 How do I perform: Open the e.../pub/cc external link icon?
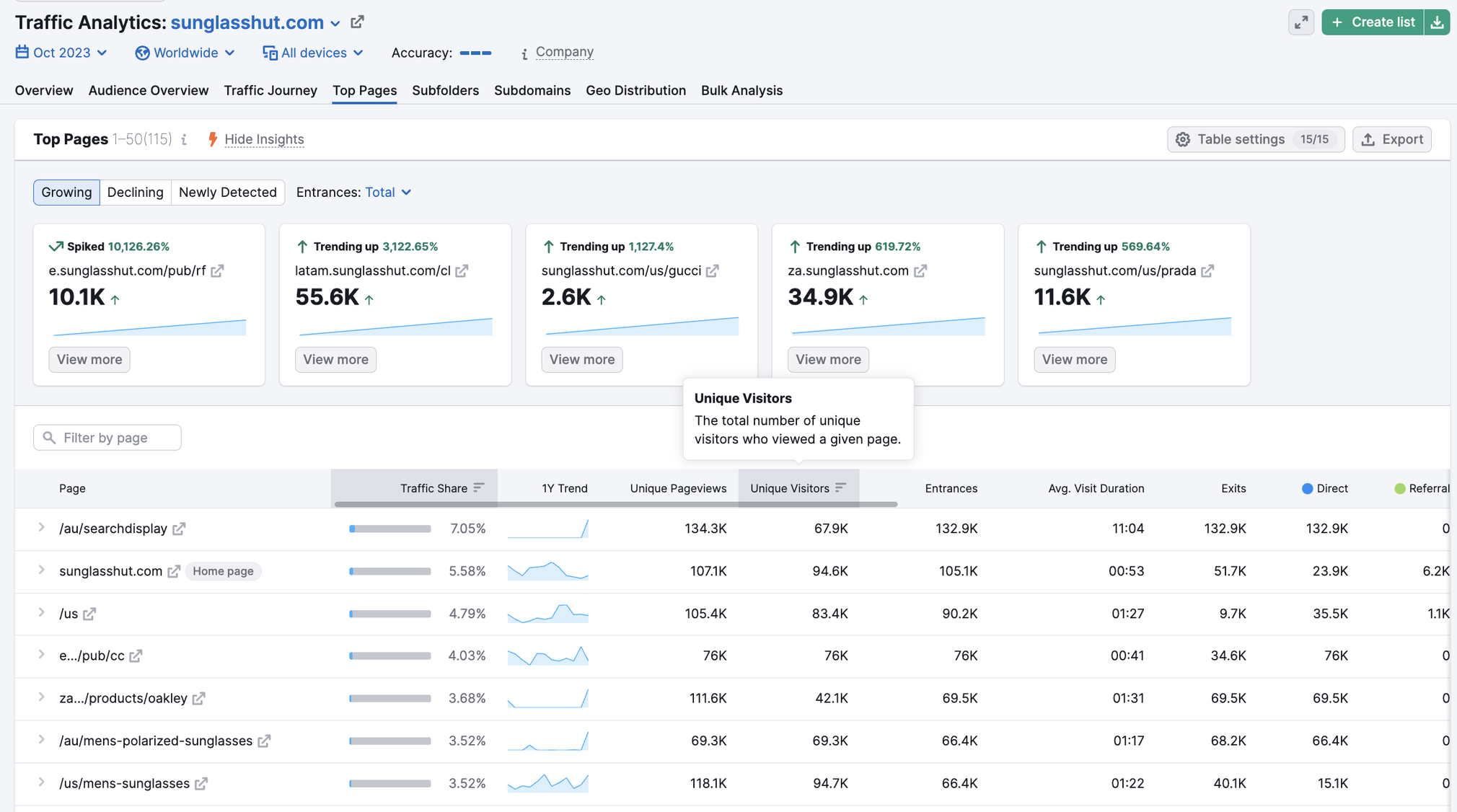136,656
